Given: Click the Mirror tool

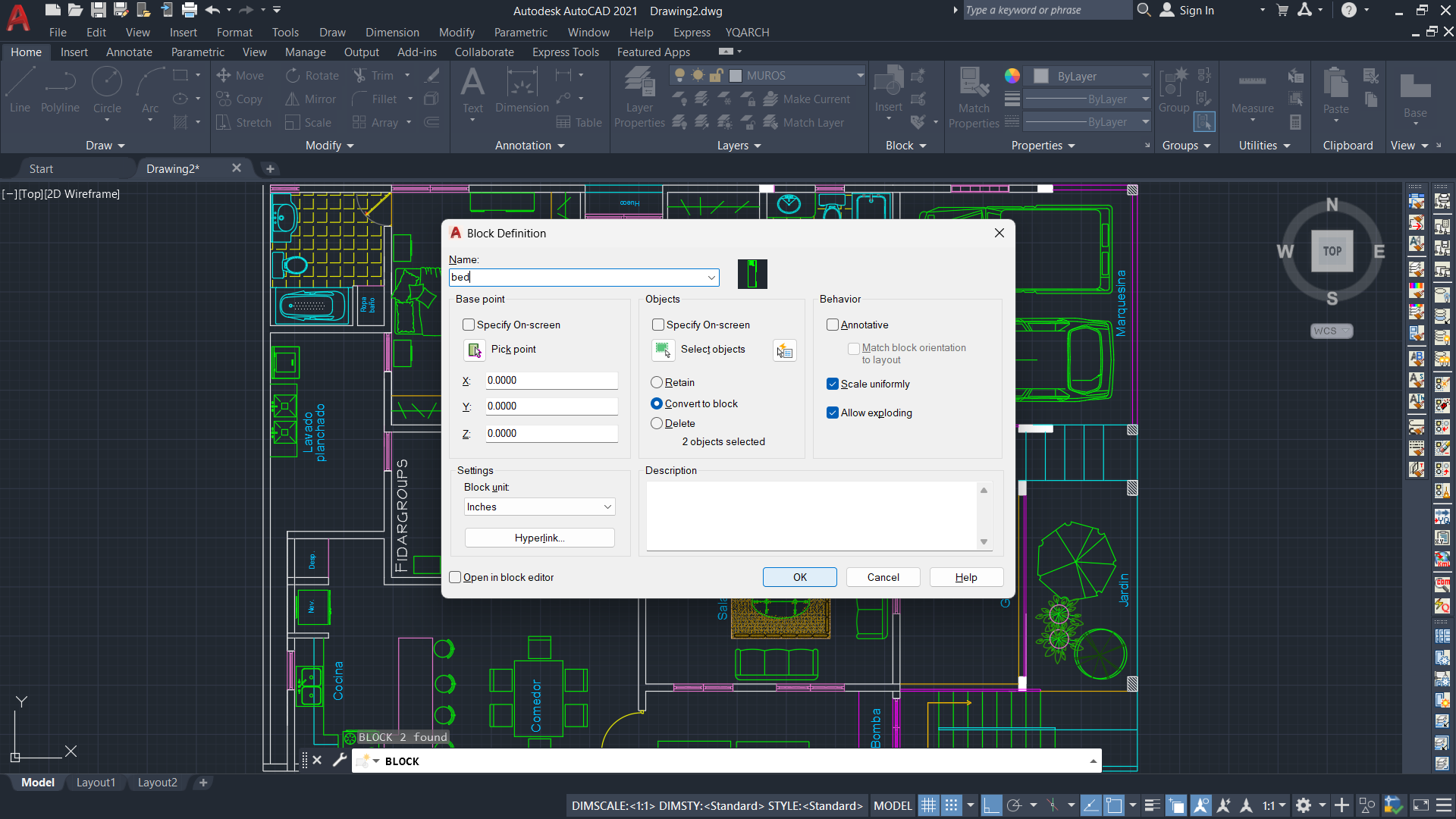Looking at the screenshot, I should pyautogui.click(x=311, y=99).
